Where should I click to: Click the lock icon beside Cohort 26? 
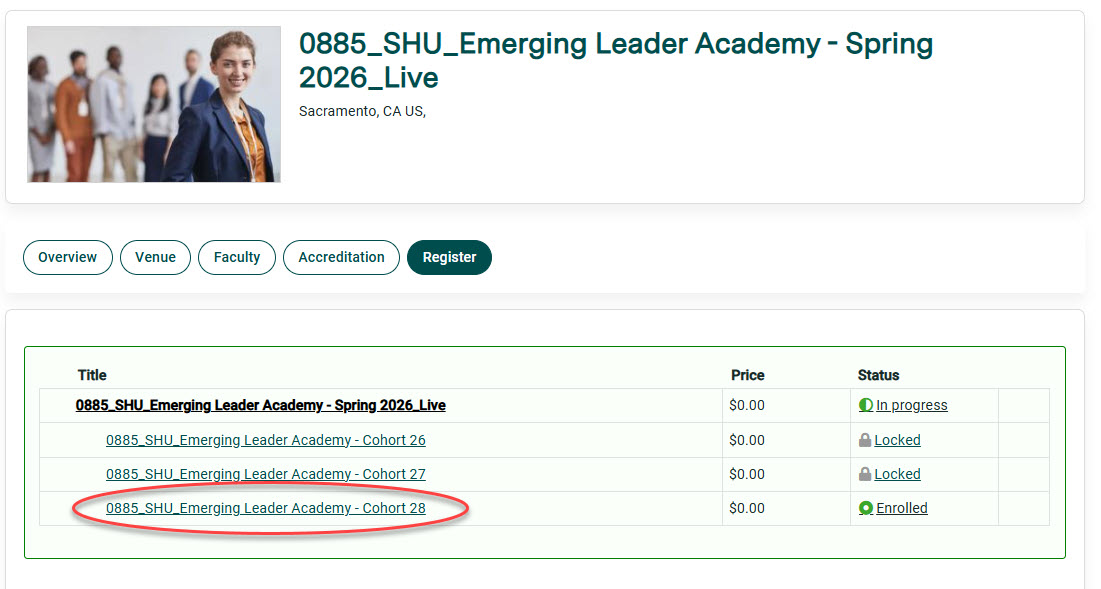click(x=866, y=440)
